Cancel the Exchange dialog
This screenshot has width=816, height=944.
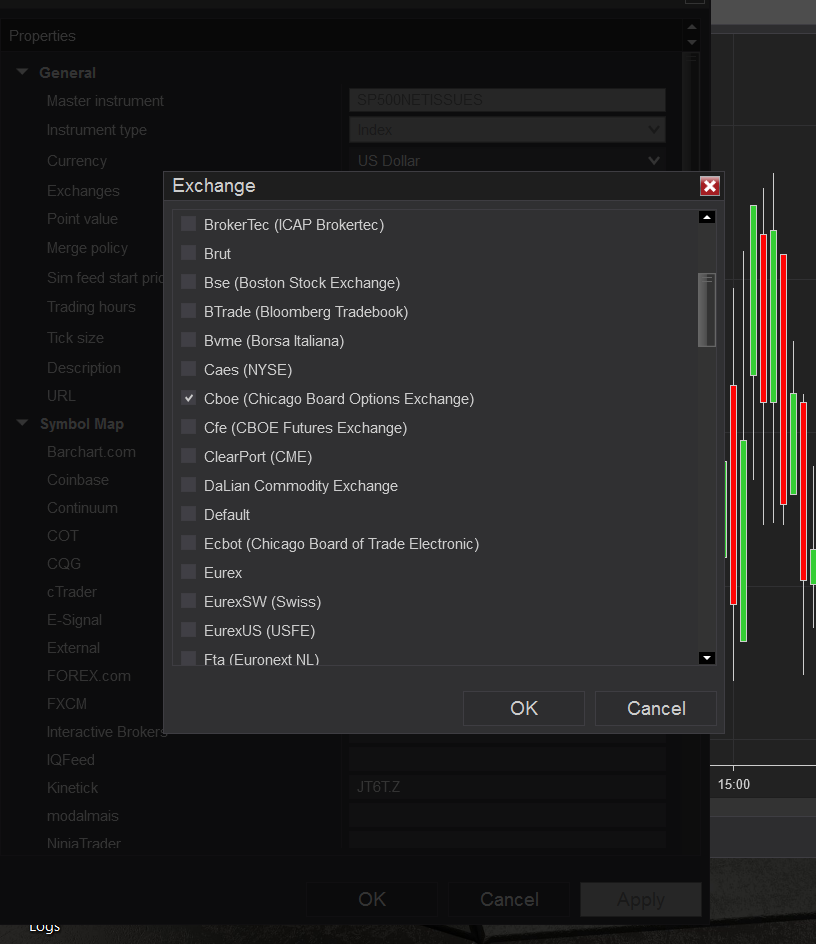pyautogui.click(x=656, y=708)
